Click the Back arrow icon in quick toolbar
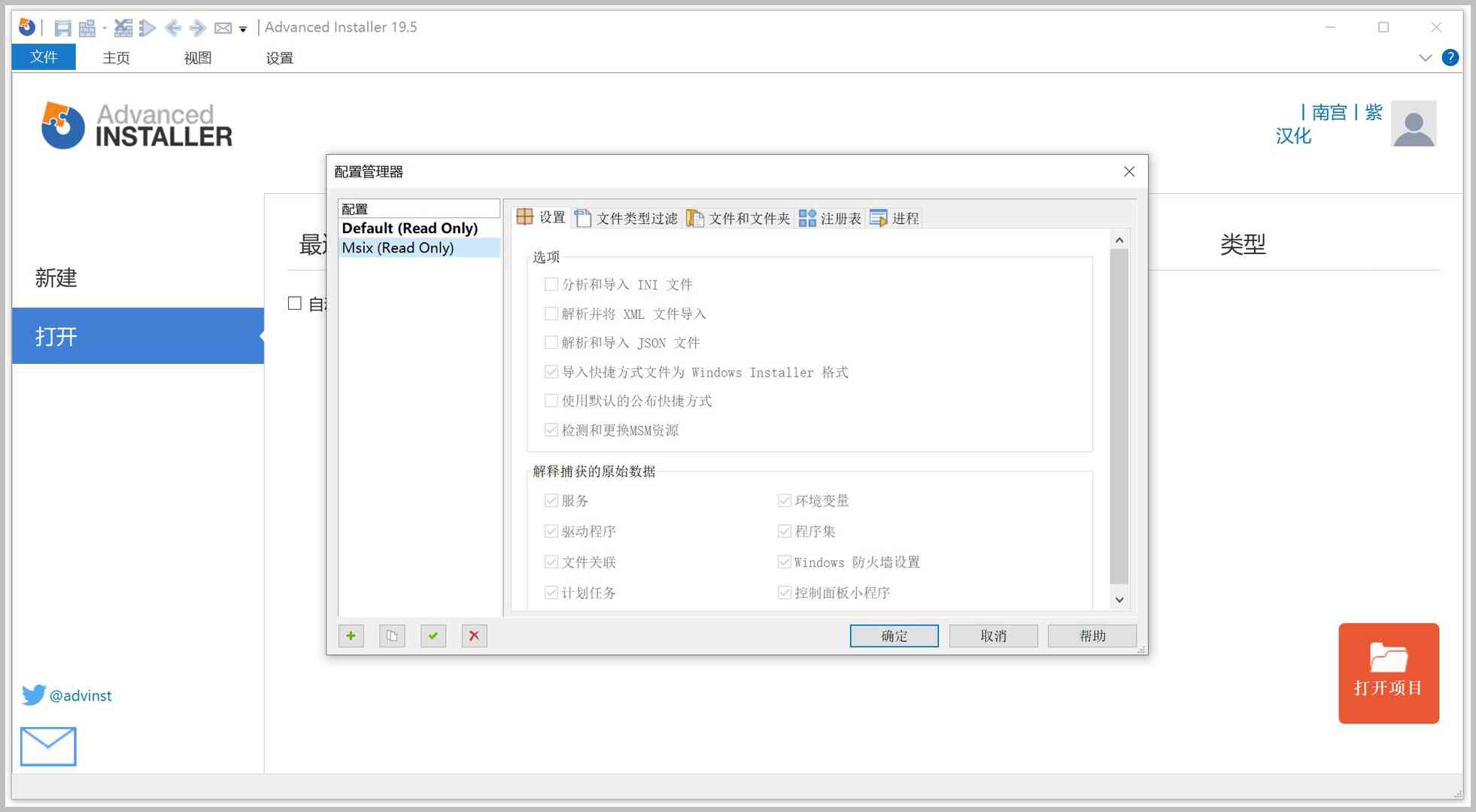This screenshot has width=1476, height=812. 173,29
